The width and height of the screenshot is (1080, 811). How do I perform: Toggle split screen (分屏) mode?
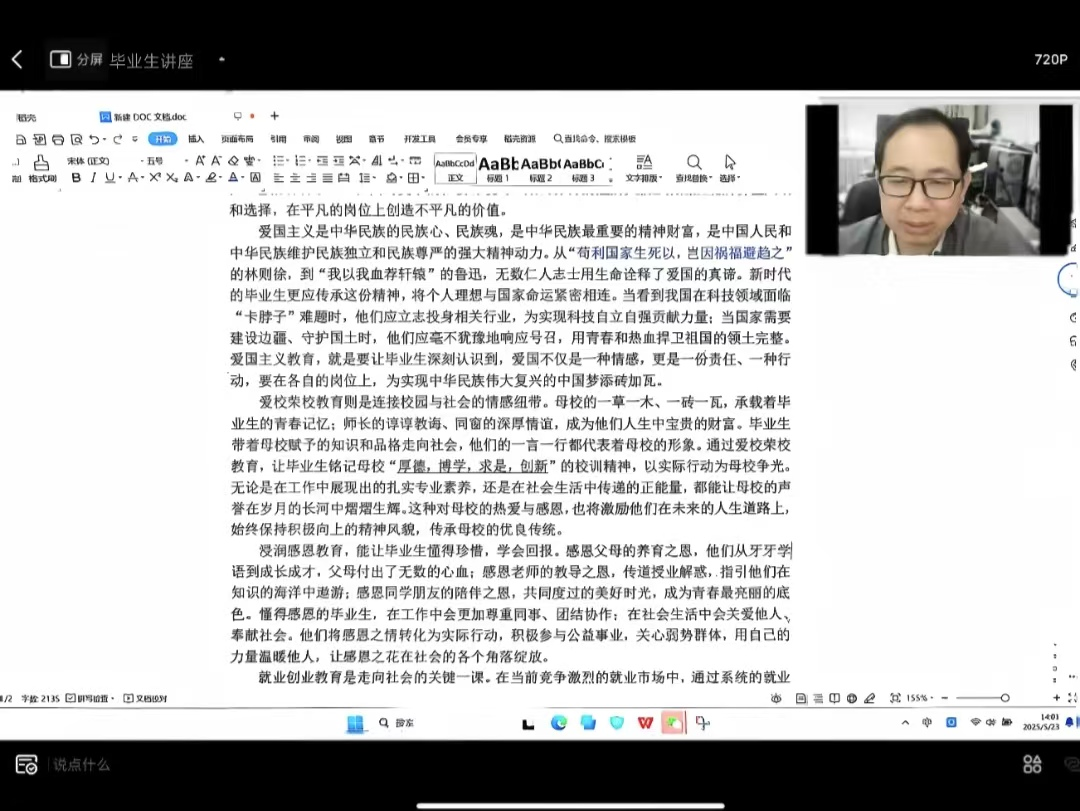click(x=77, y=60)
